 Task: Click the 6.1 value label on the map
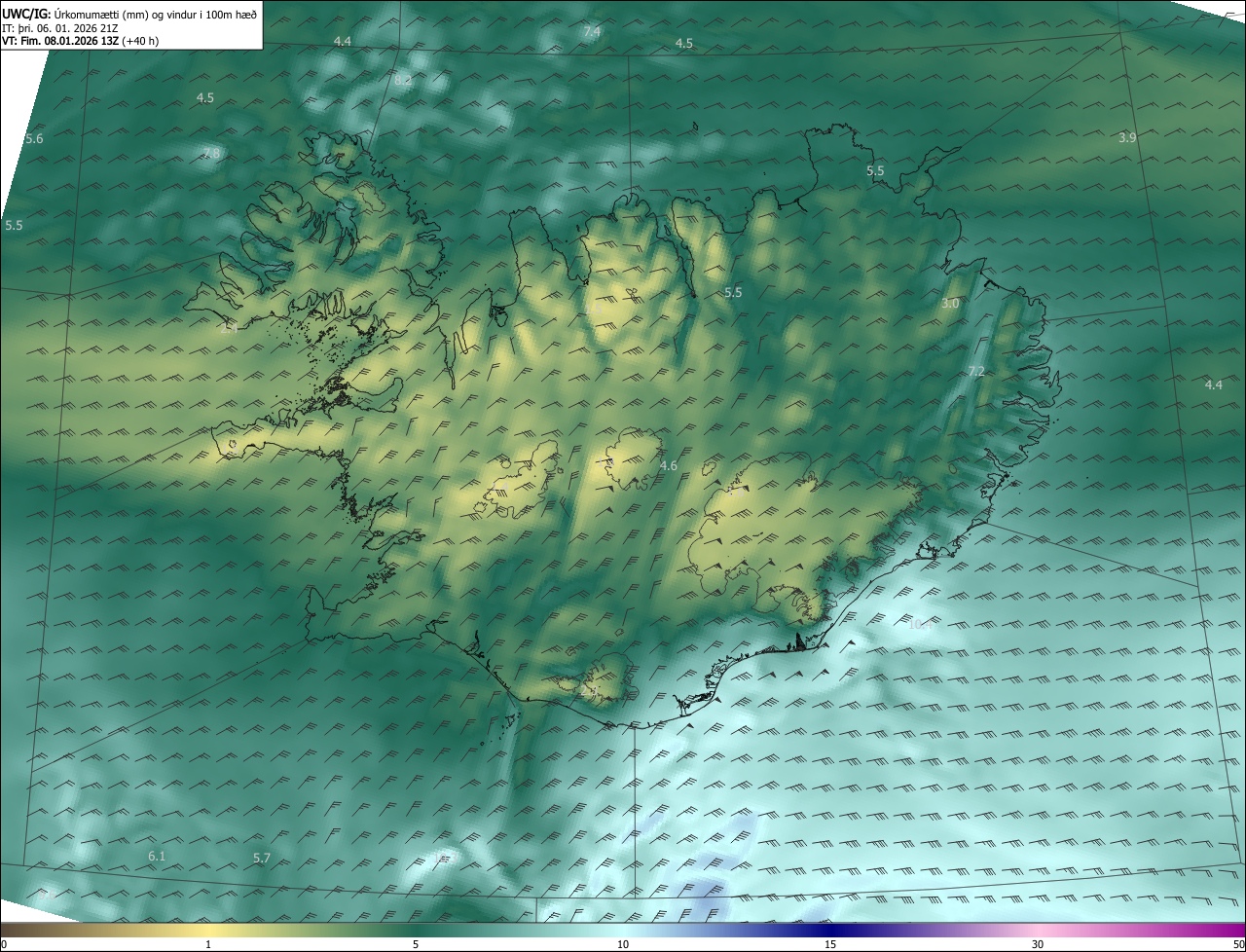click(157, 856)
